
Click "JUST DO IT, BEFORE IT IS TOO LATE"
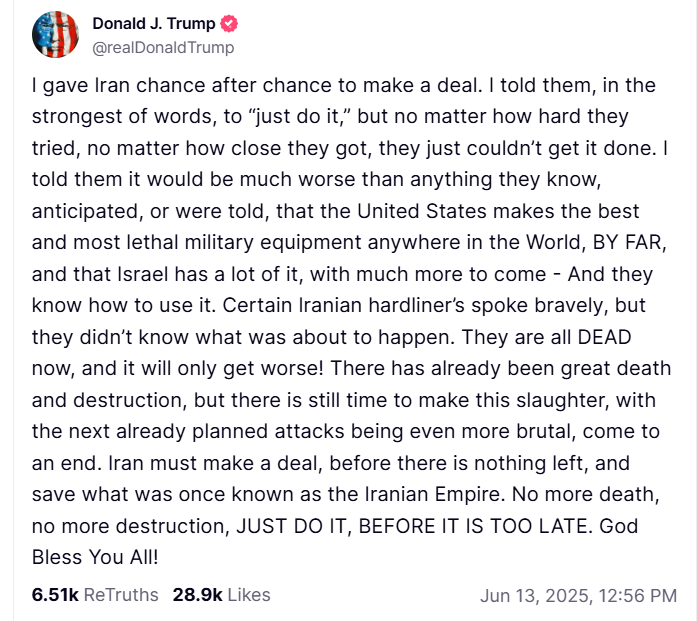pos(414,526)
